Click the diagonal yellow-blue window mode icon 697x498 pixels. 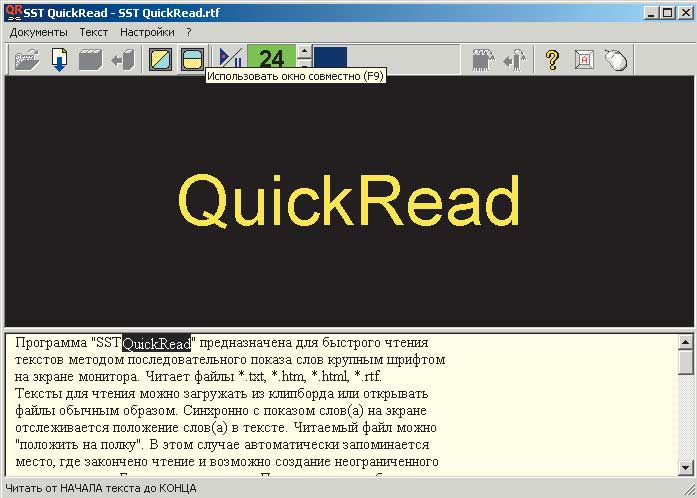[160, 59]
